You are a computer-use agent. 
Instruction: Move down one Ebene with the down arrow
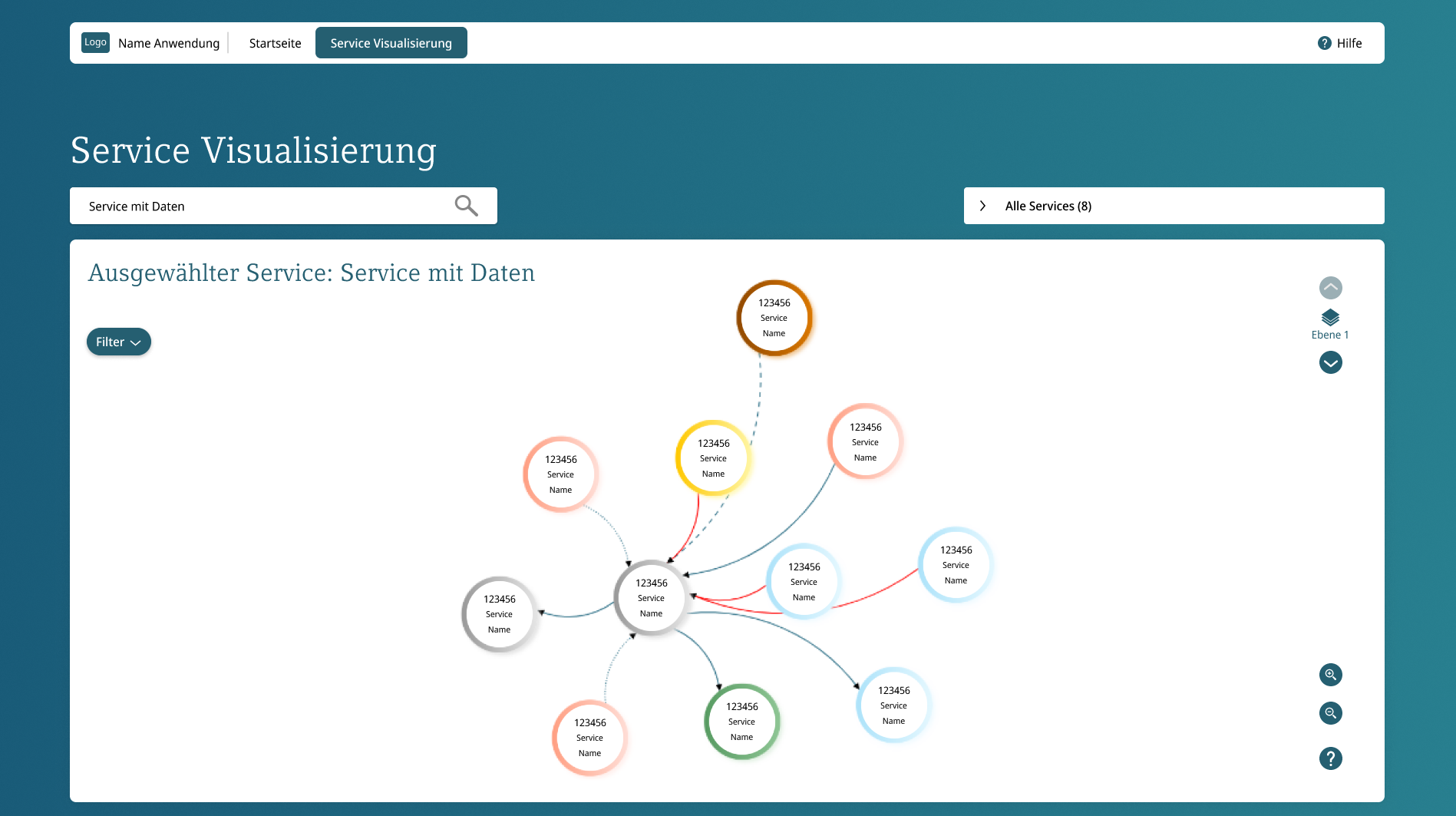coord(1330,362)
